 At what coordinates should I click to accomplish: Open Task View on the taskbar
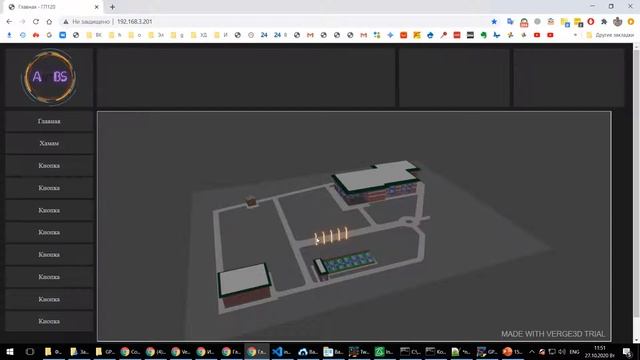[29, 351]
